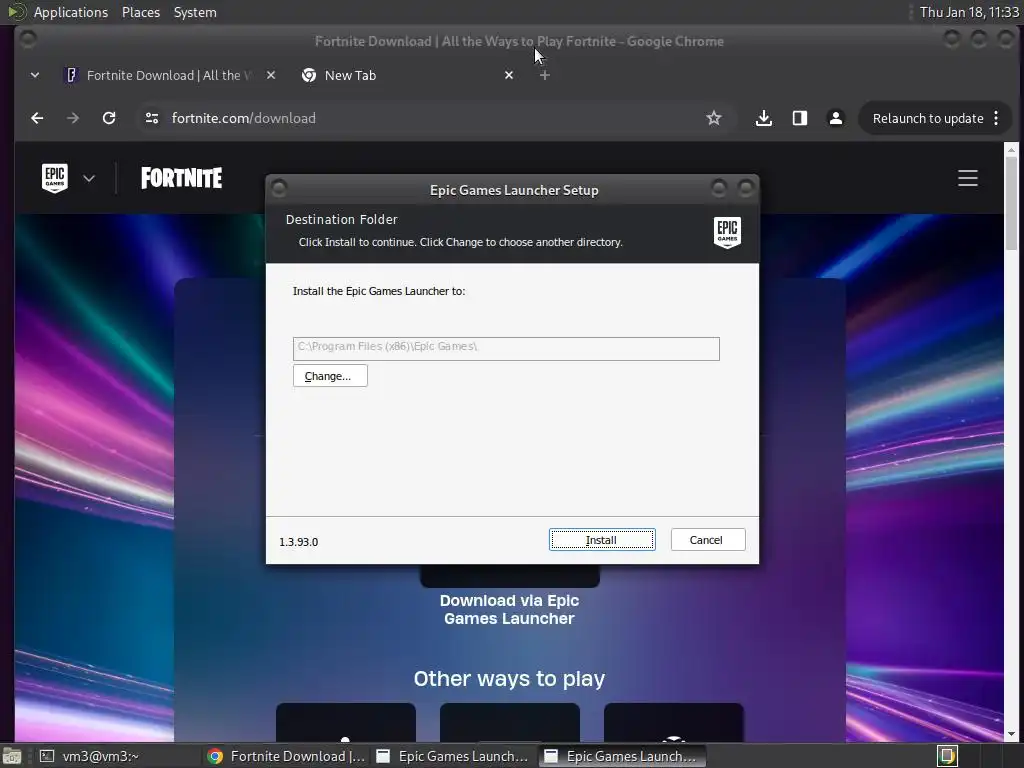The image size is (1024, 768).
Task: Open the System menu
Action: (195, 12)
